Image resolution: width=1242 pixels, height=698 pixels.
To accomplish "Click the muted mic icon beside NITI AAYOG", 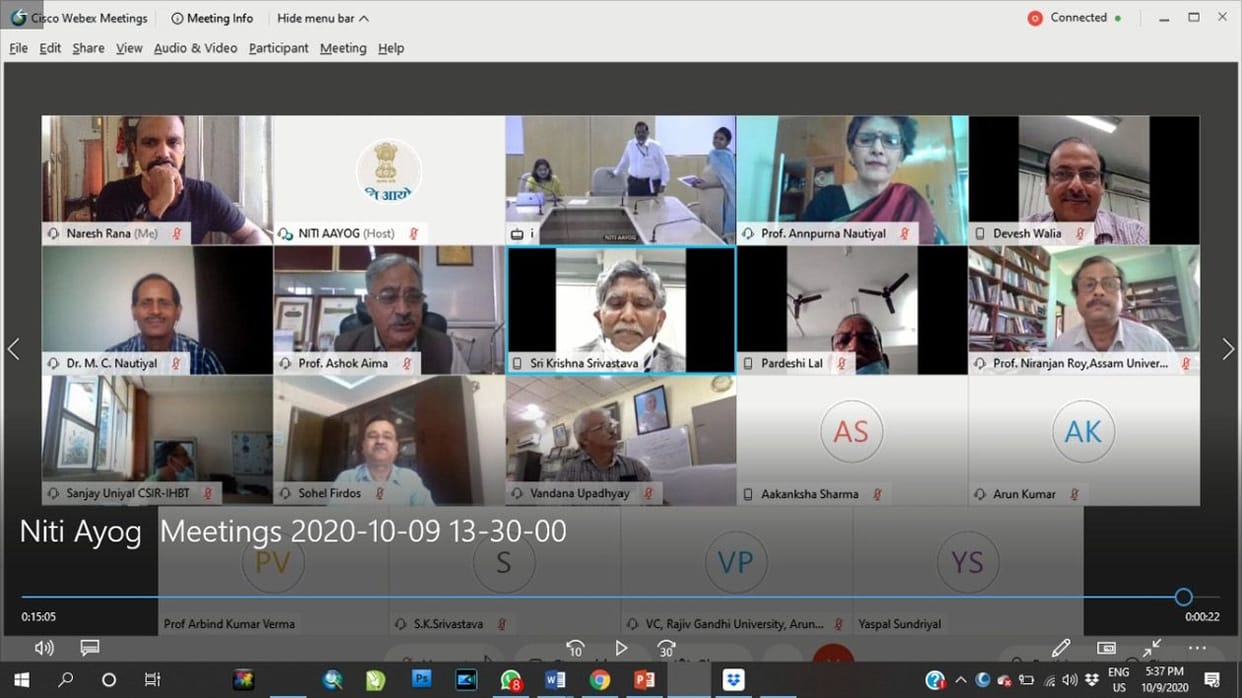I will (x=413, y=233).
